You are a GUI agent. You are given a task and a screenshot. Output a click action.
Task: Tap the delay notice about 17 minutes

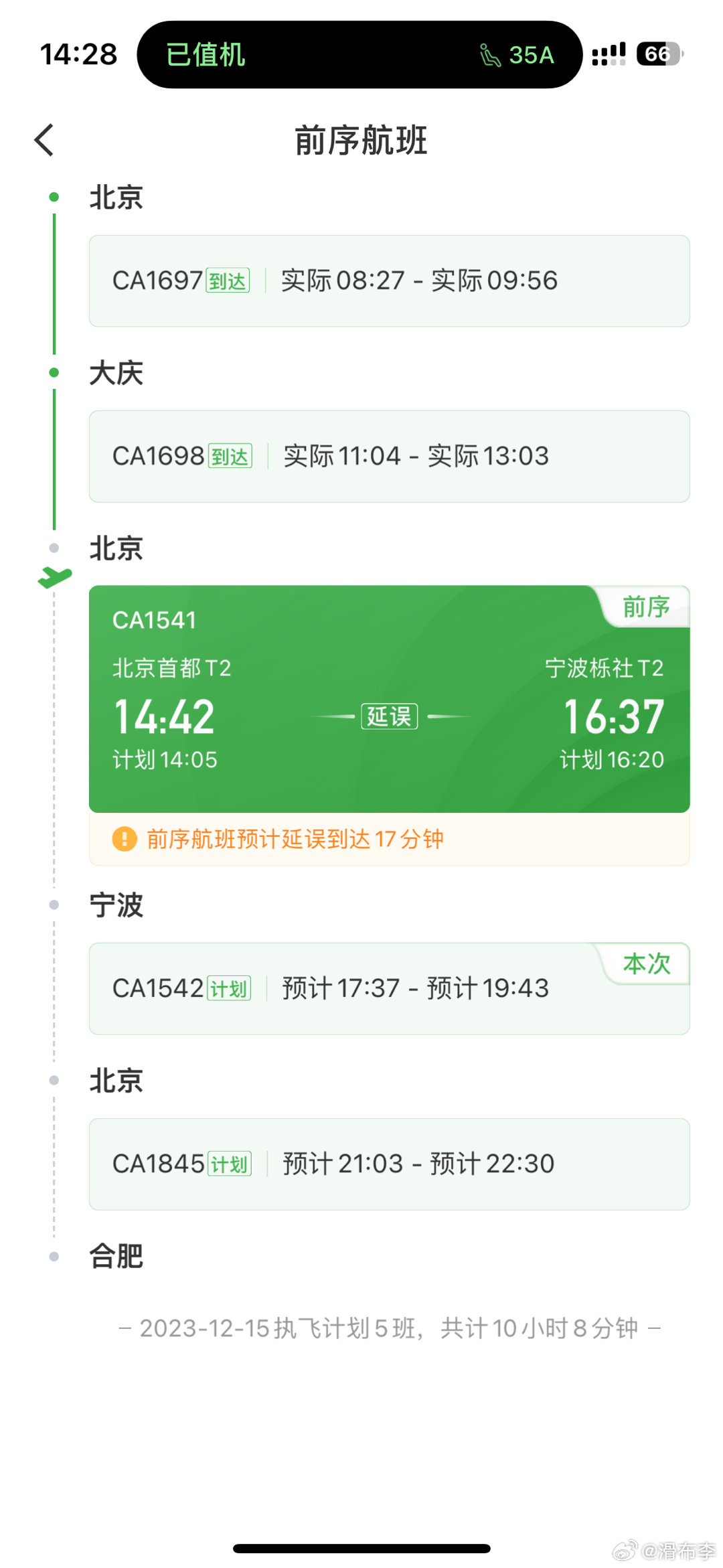389,839
